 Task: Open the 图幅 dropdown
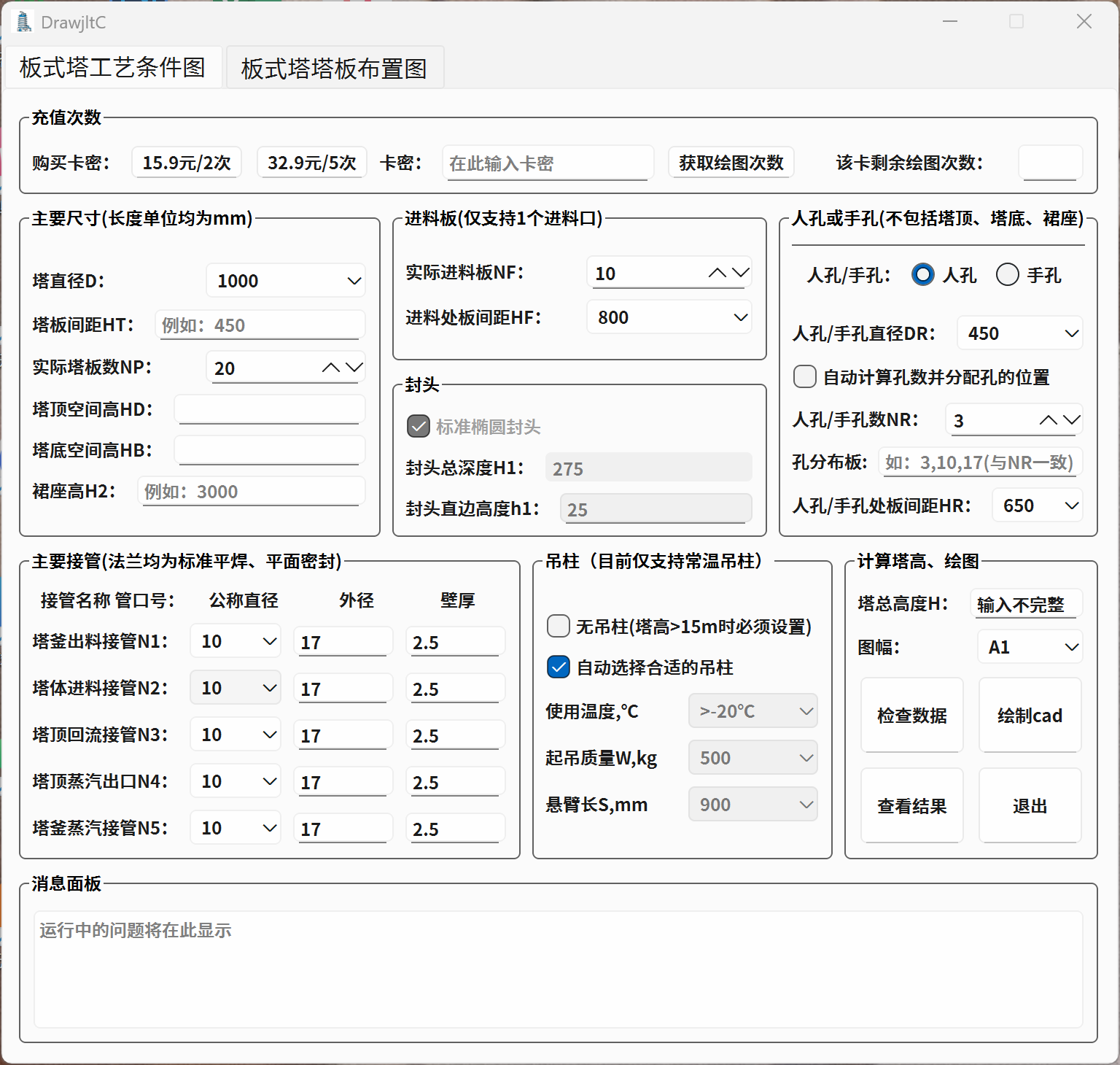pyautogui.click(x=1030, y=647)
